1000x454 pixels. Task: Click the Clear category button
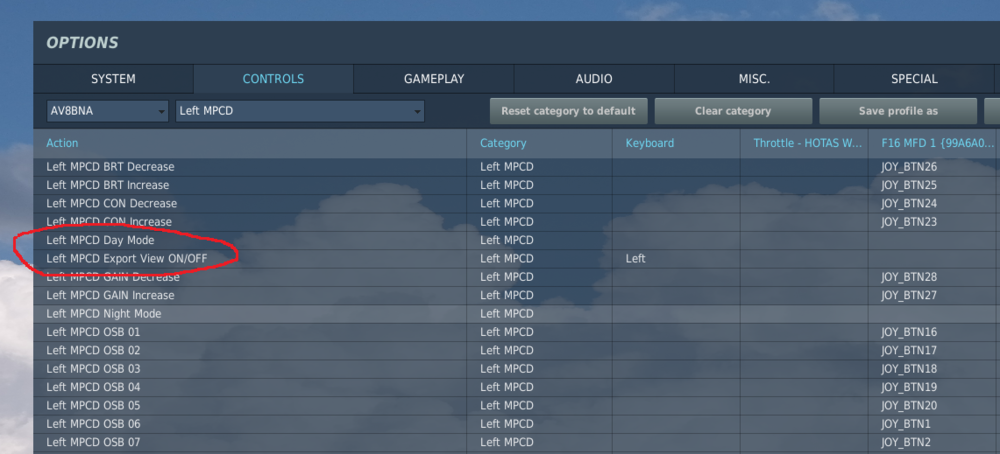[x=733, y=111]
